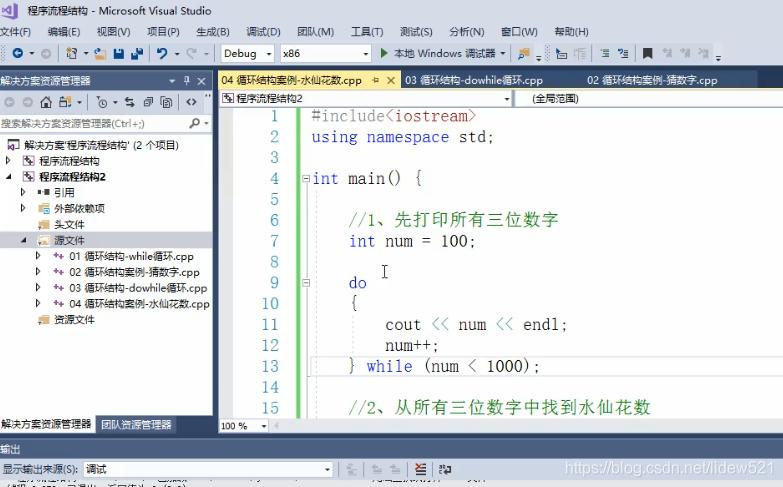The width and height of the screenshot is (783, 487).
Task: Click the 本地 Windows 调试器 run button
Action: (x=438, y=53)
